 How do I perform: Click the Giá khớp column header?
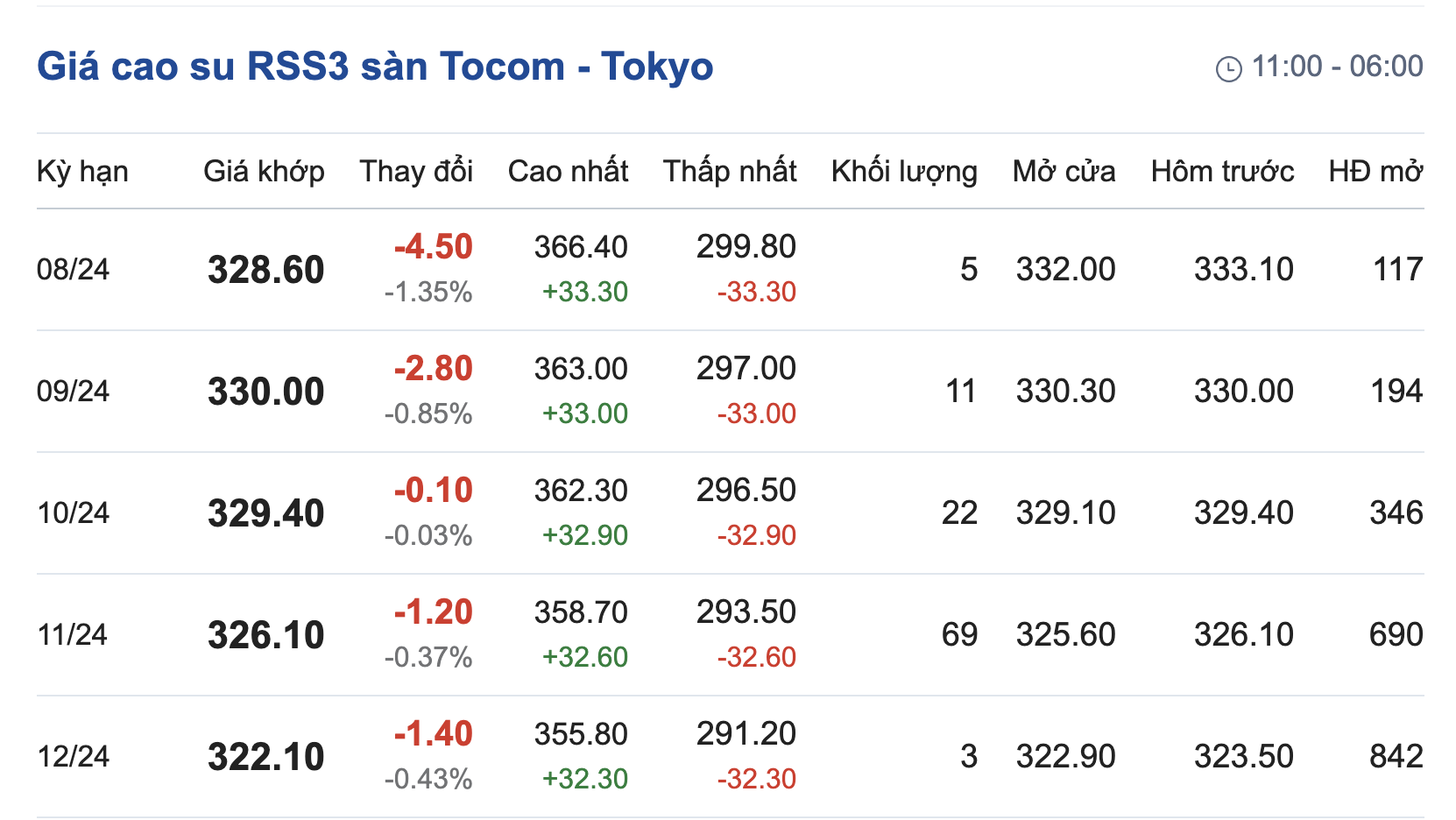click(x=264, y=172)
